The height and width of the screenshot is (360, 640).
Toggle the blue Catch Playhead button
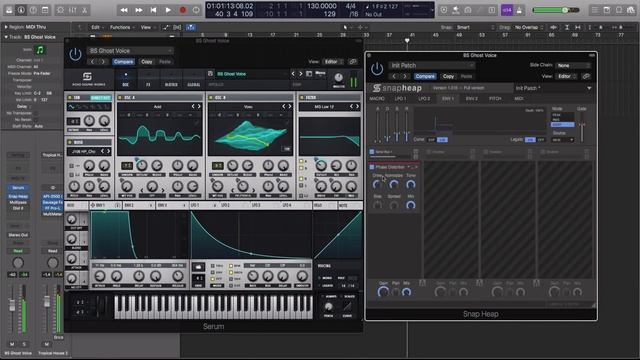pos(191,27)
